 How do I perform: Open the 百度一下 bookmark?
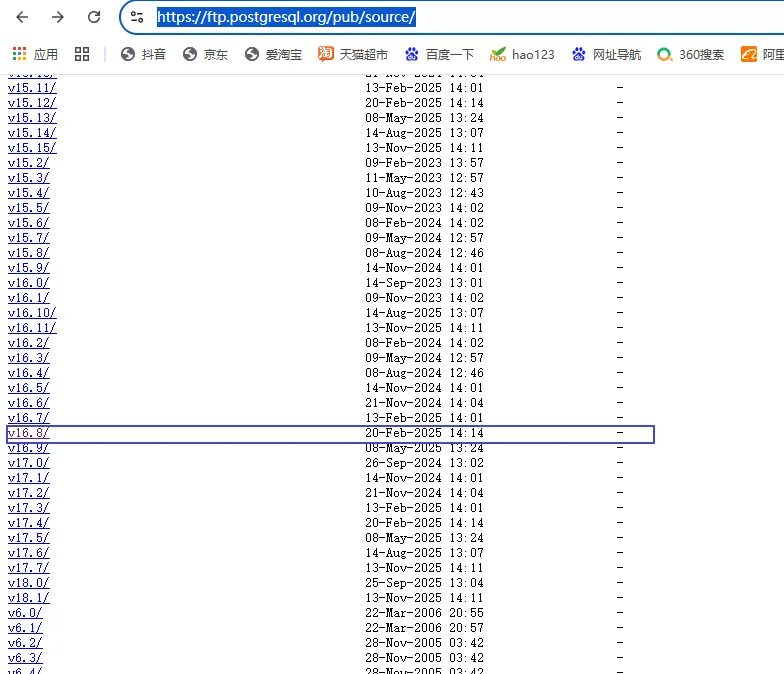click(x=439, y=54)
